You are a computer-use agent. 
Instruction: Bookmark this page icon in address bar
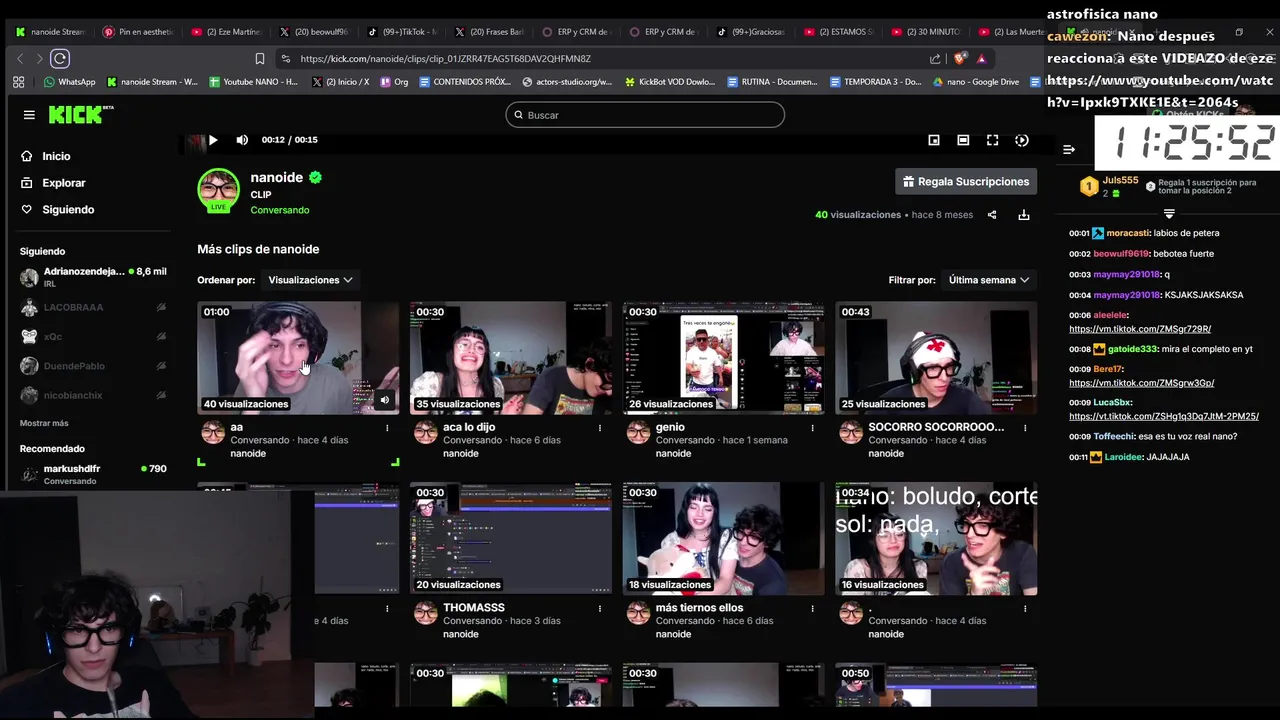(x=260, y=59)
